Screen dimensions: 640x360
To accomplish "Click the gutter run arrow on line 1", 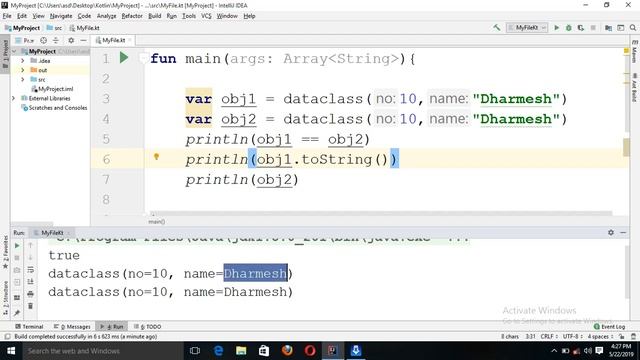I will (124, 58).
